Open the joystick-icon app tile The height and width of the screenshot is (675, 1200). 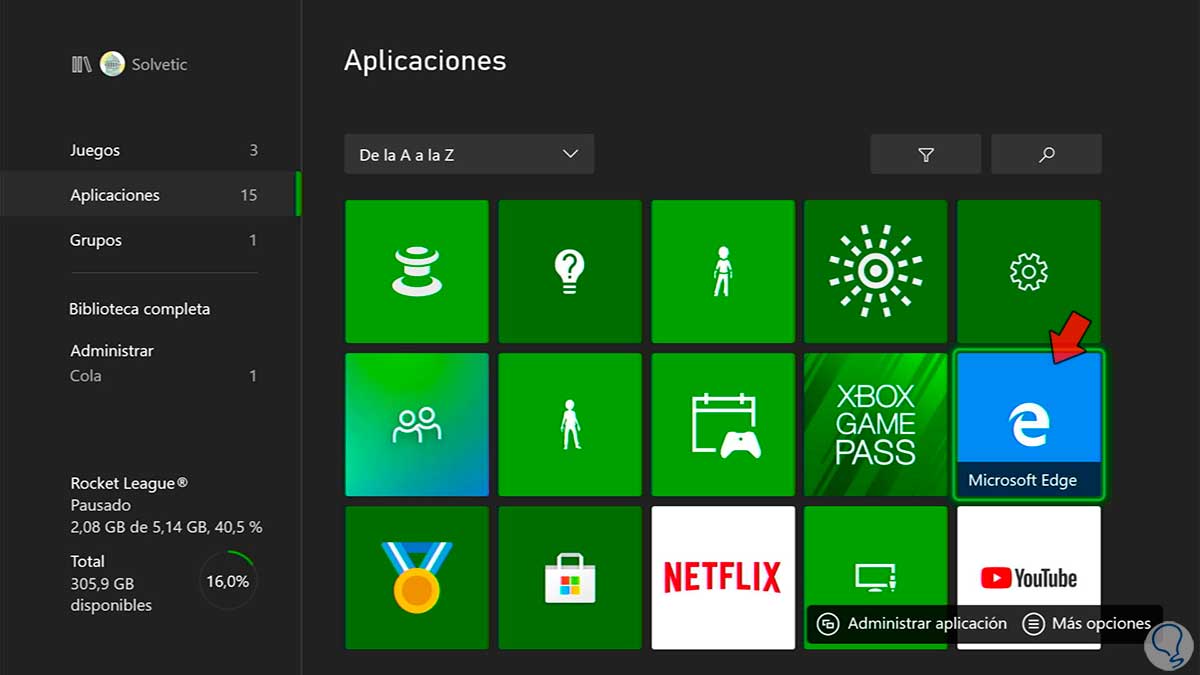tap(417, 271)
